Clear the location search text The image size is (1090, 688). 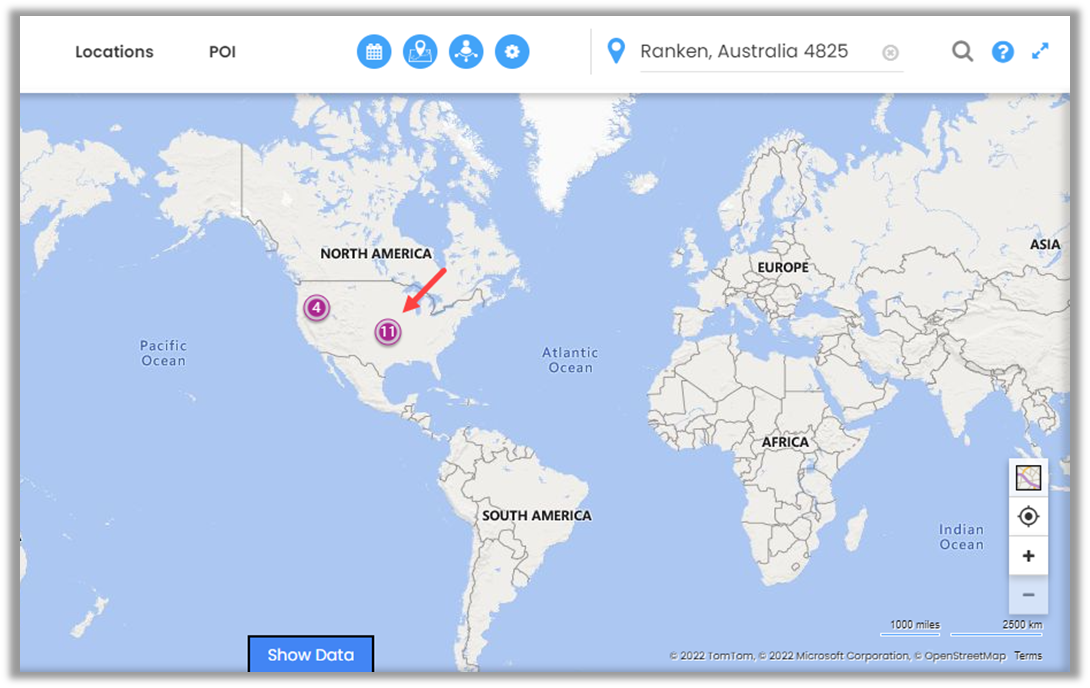(x=890, y=53)
